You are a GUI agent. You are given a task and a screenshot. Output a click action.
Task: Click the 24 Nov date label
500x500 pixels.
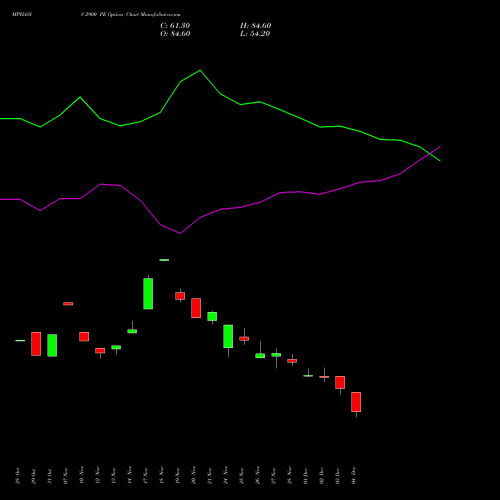[x=225, y=476]
